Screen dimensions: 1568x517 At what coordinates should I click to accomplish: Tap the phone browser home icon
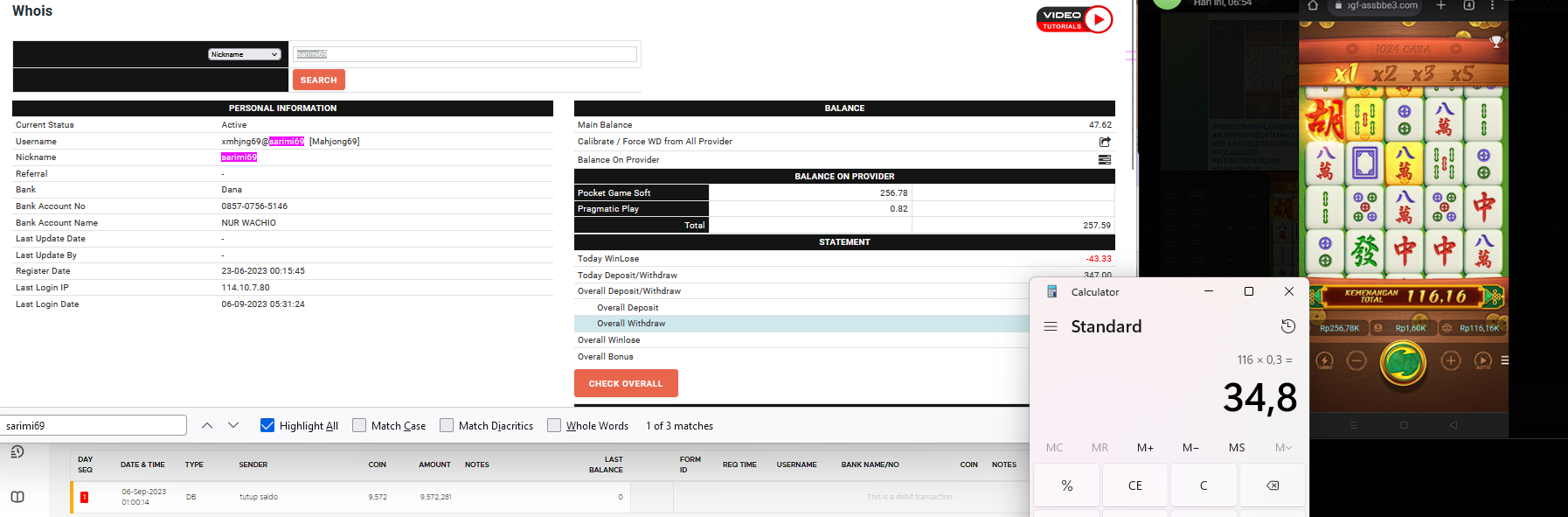pos(1312,5)
